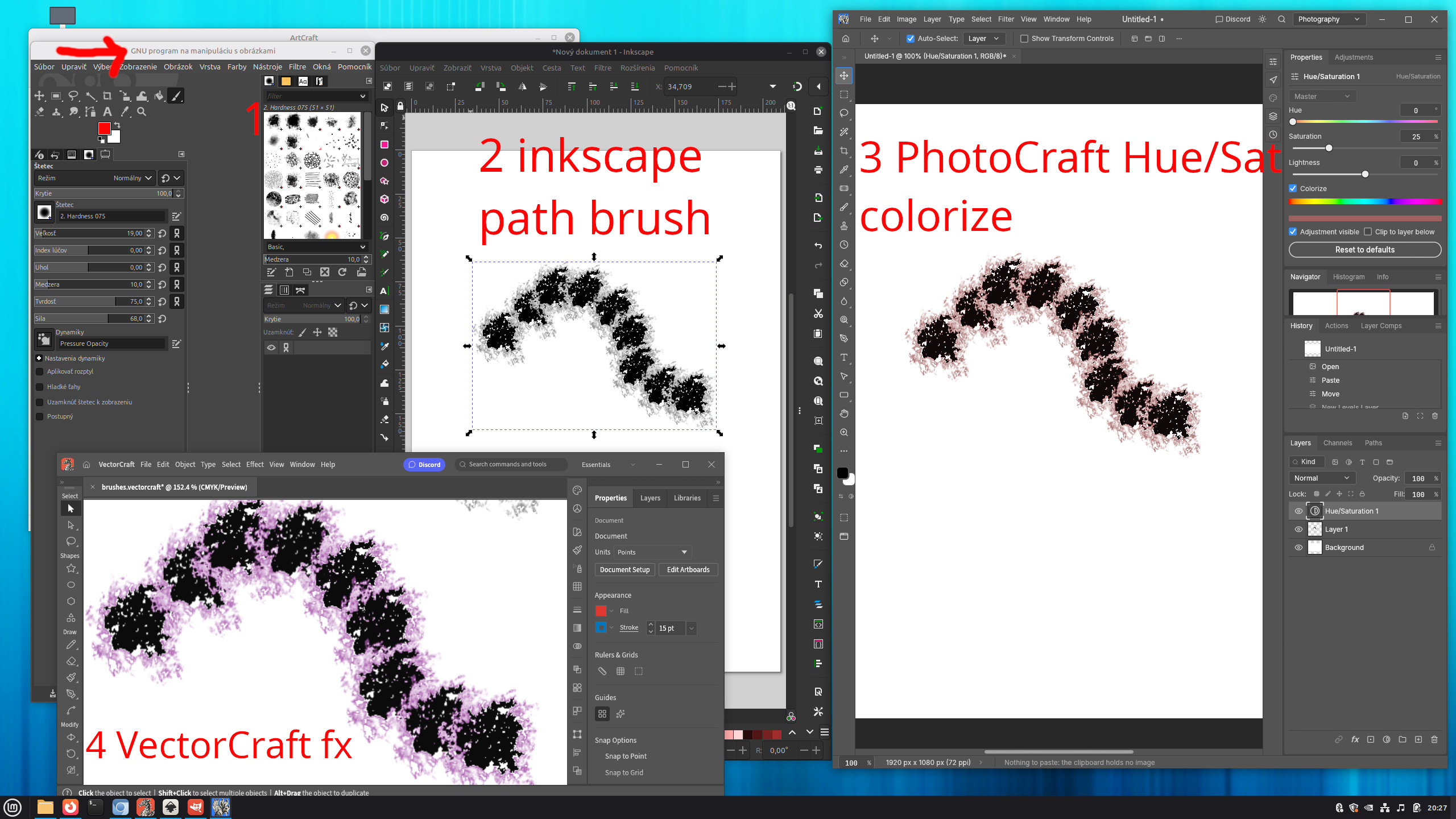Click the fx layer effects icon

(1355, 739)
